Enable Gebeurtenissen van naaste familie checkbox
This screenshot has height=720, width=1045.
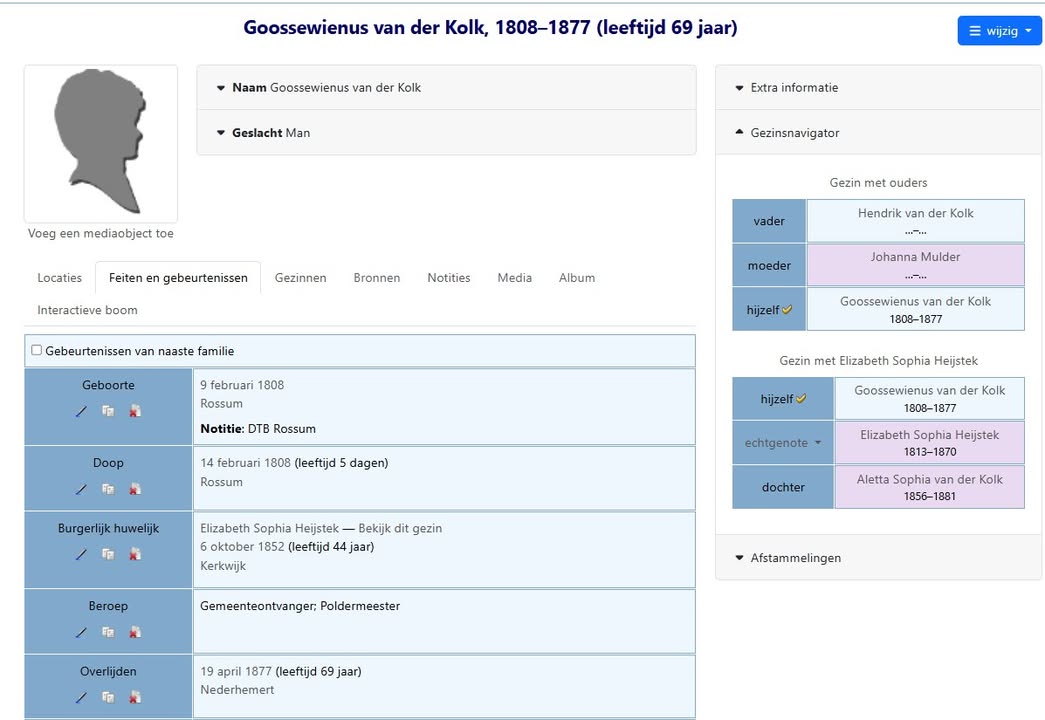[x=36, y=350]
